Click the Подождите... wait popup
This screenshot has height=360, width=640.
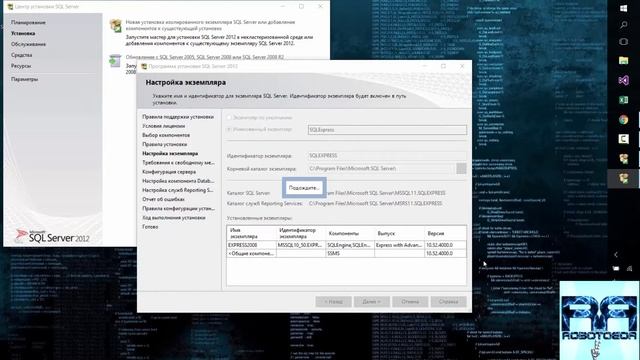pos(304,188)
